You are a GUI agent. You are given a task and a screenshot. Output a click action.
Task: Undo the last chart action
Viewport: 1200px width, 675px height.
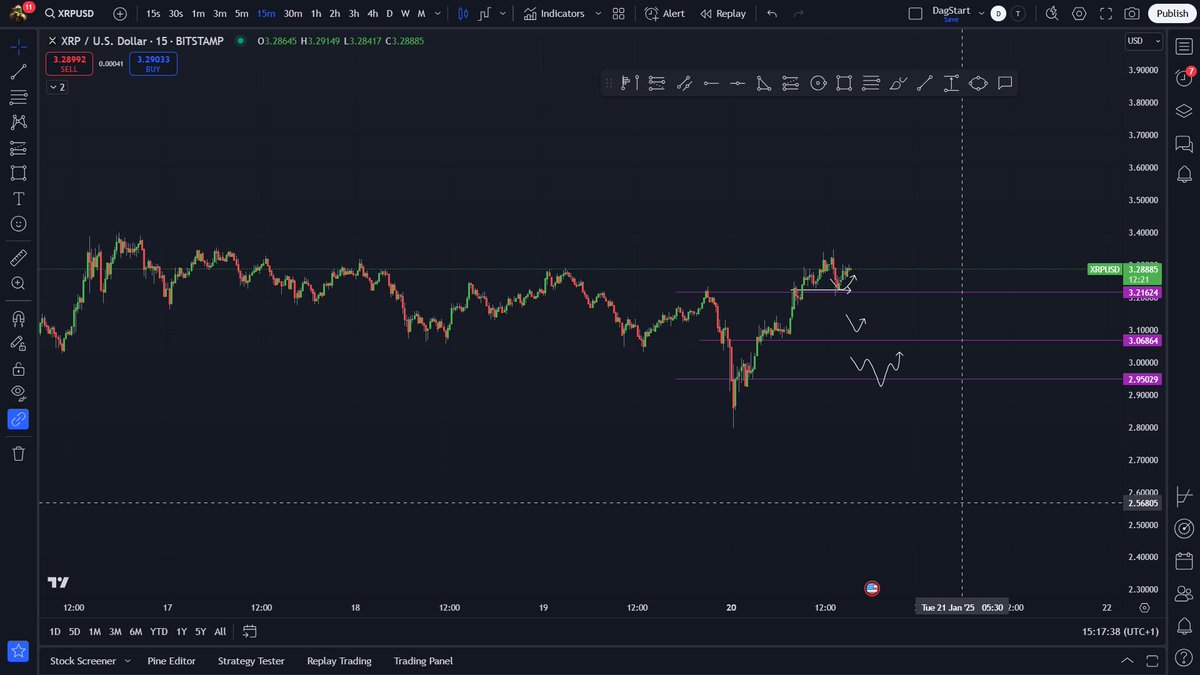772,14
